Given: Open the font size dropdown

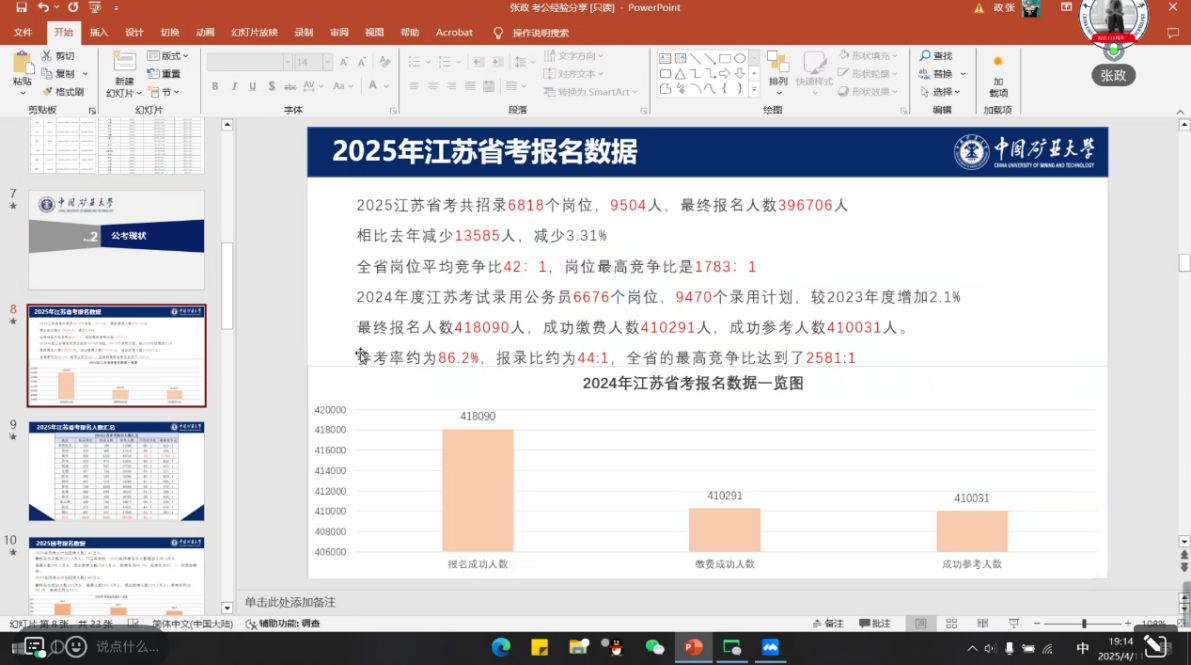Looking at the screenshot, I should point(327,62).
